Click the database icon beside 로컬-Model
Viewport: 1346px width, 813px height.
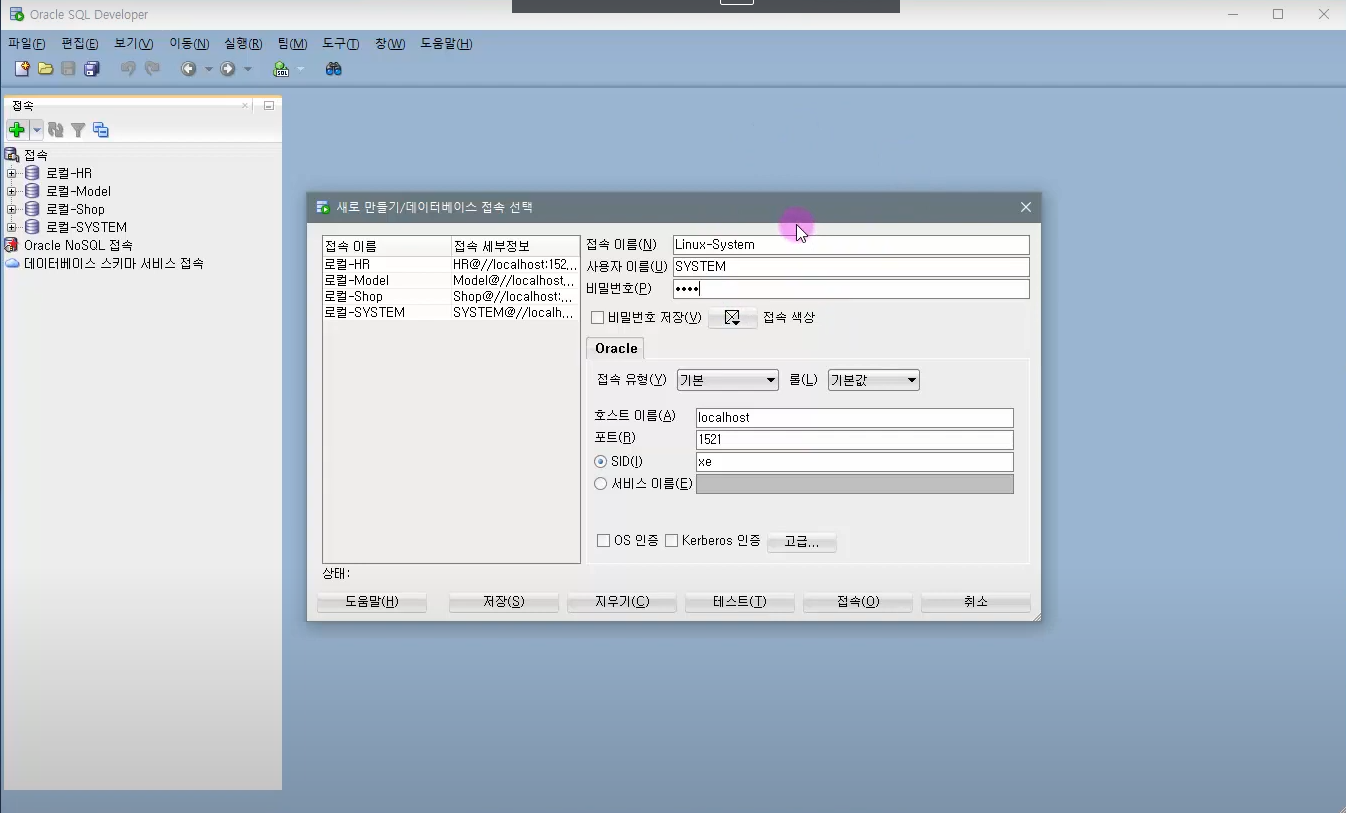click(32, 191)
